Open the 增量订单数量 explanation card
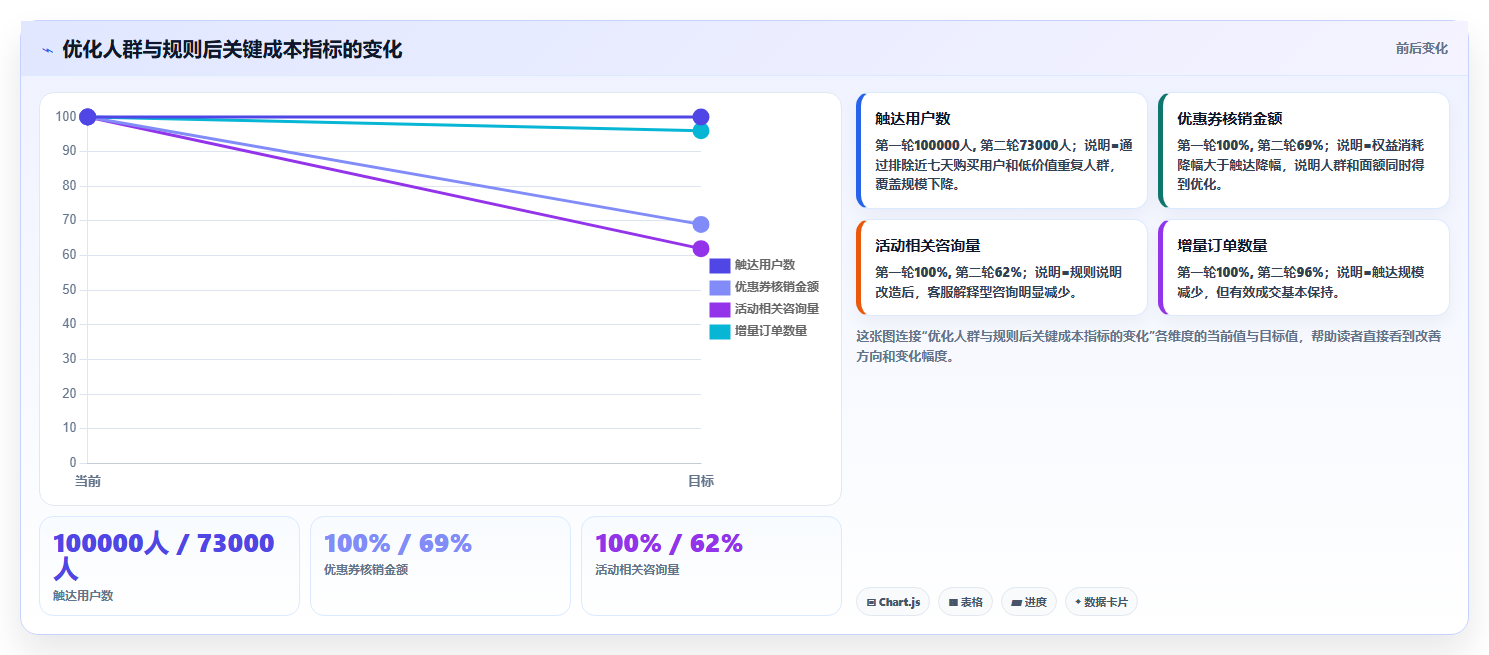This screenshot has height=655, width=1489. [x=1304, y=268]
